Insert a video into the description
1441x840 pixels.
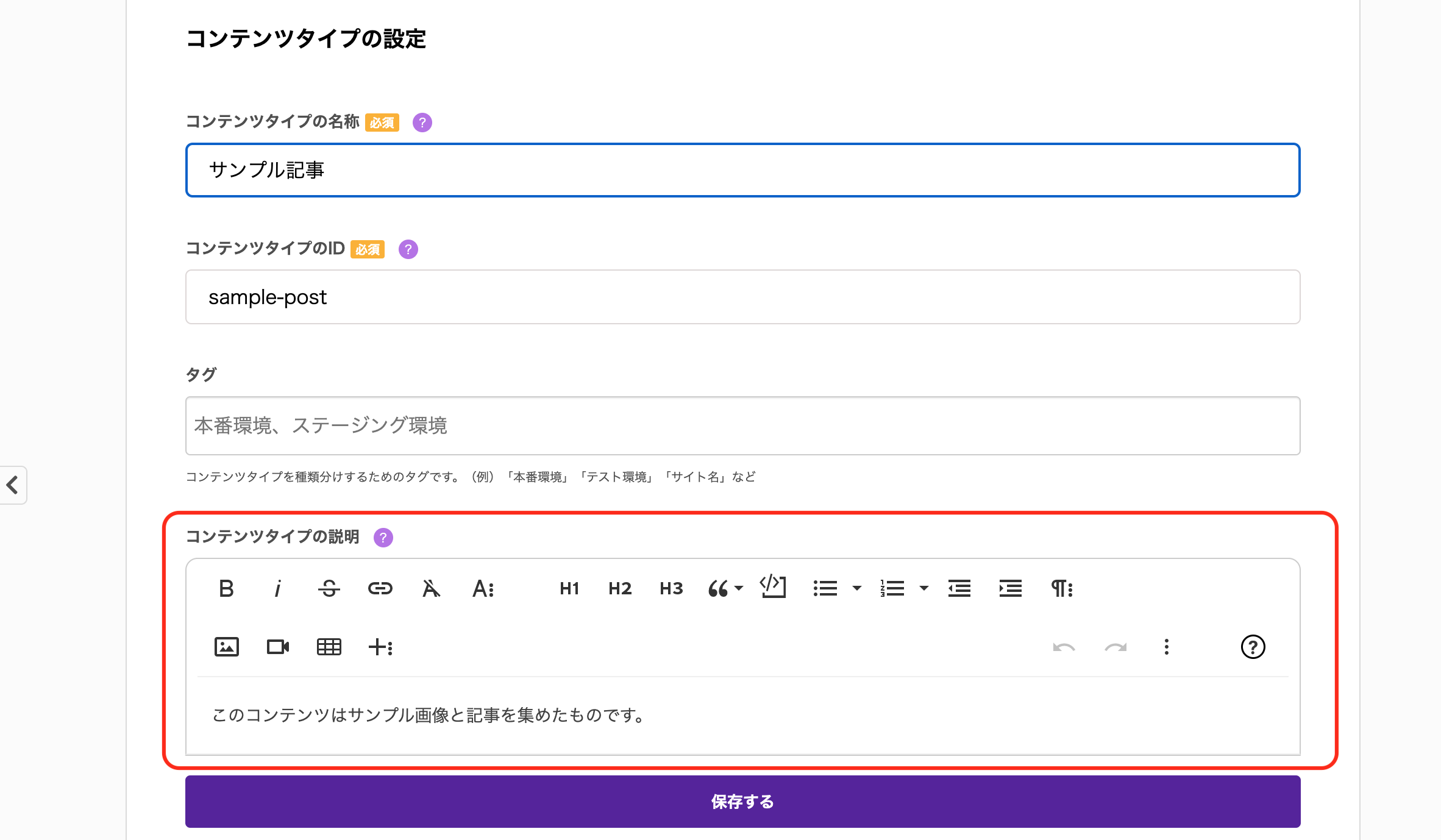tap(277, 647)
